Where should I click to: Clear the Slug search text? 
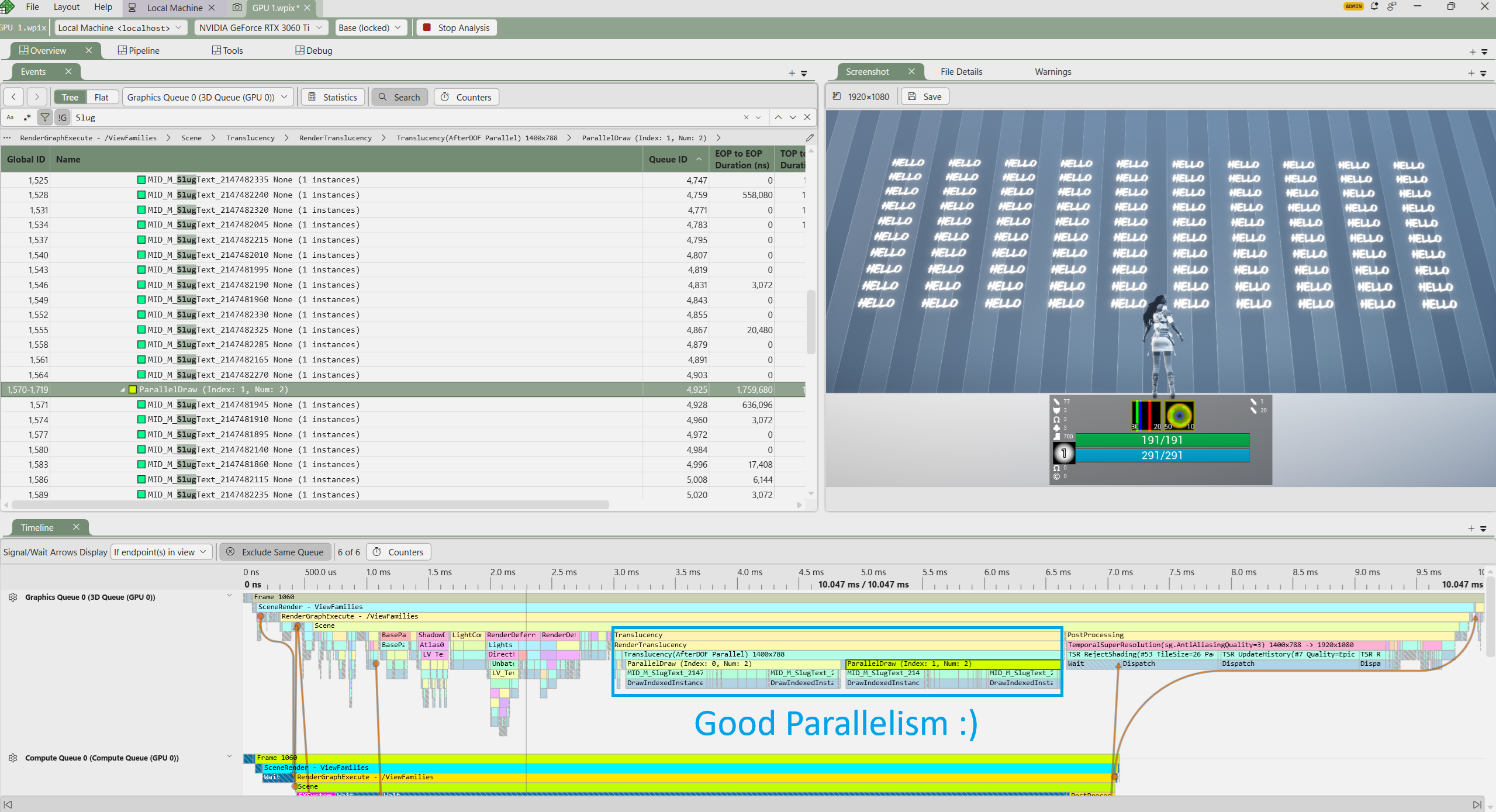tap(746, 118)
